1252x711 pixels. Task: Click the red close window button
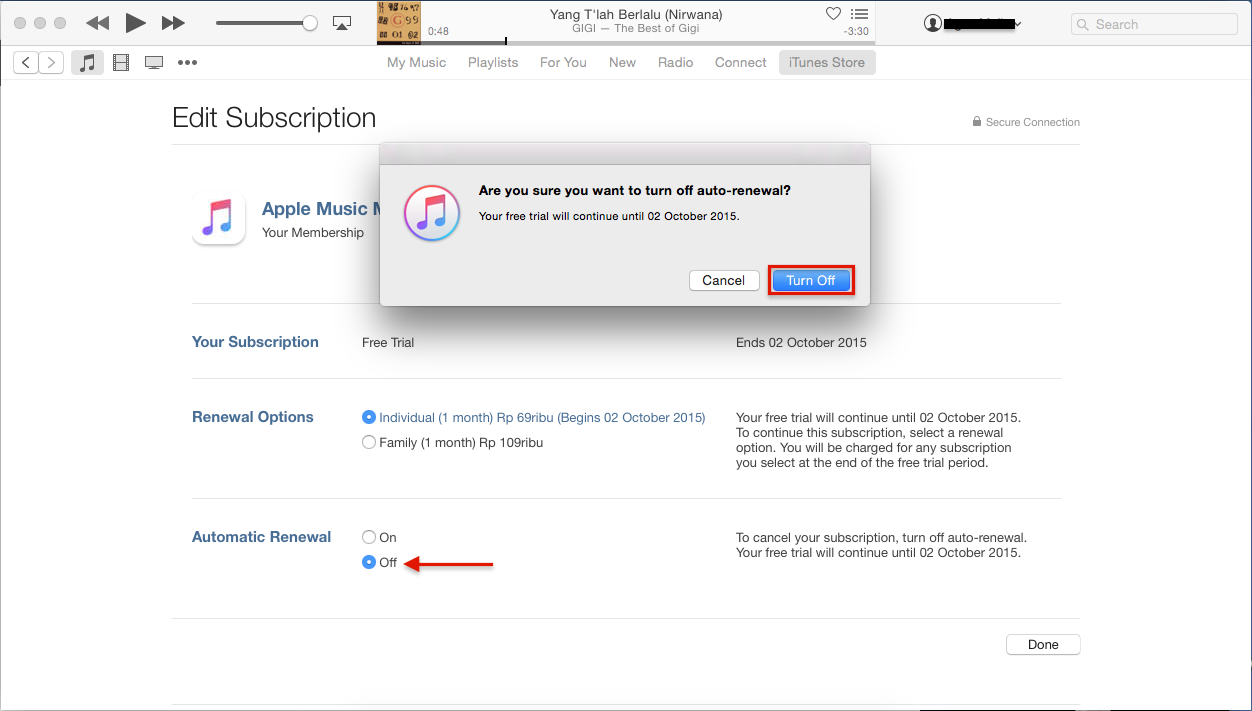tap(21, 23)
